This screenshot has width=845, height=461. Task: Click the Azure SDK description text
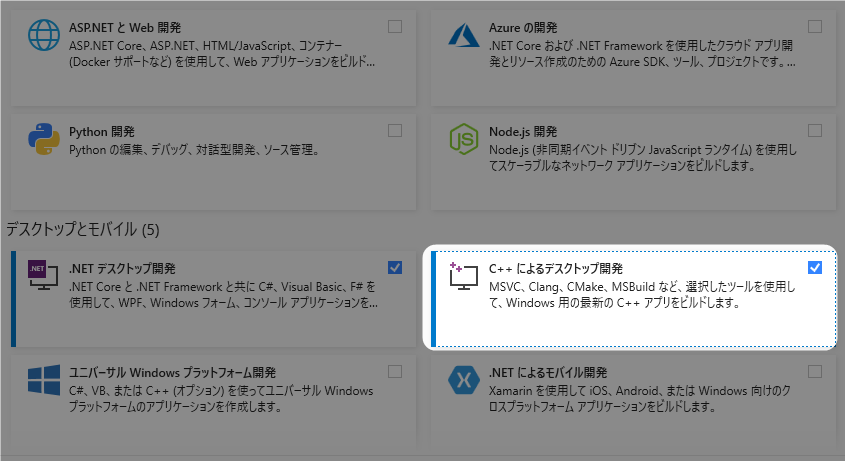coord(642,54)
